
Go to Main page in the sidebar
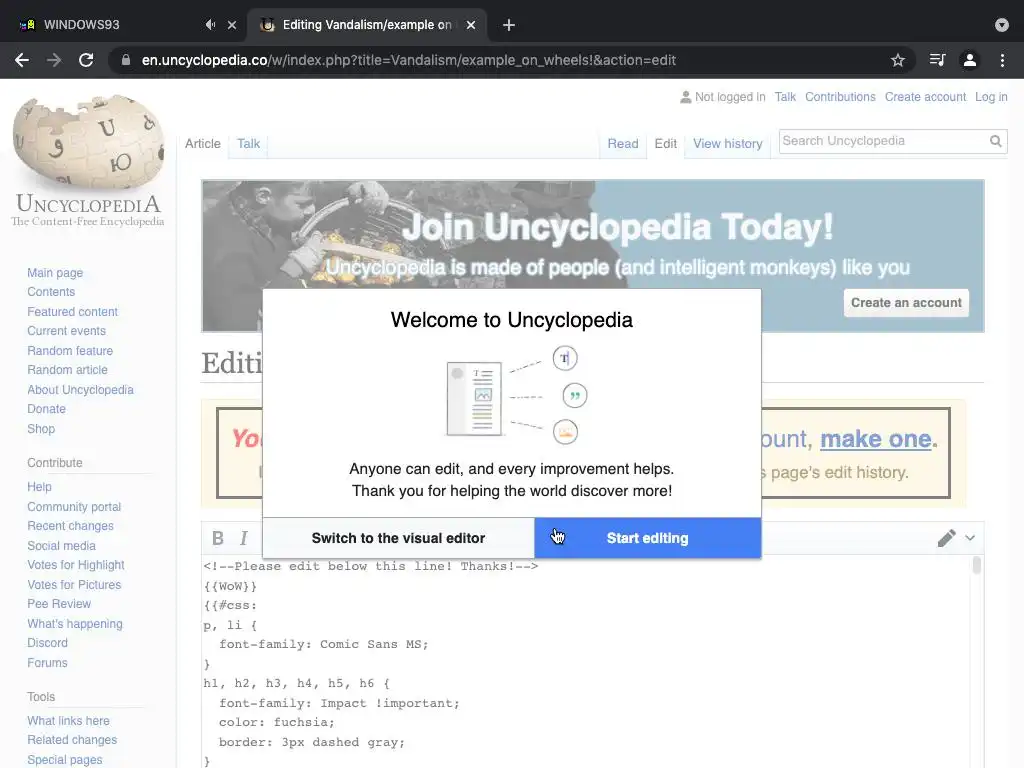55,273
